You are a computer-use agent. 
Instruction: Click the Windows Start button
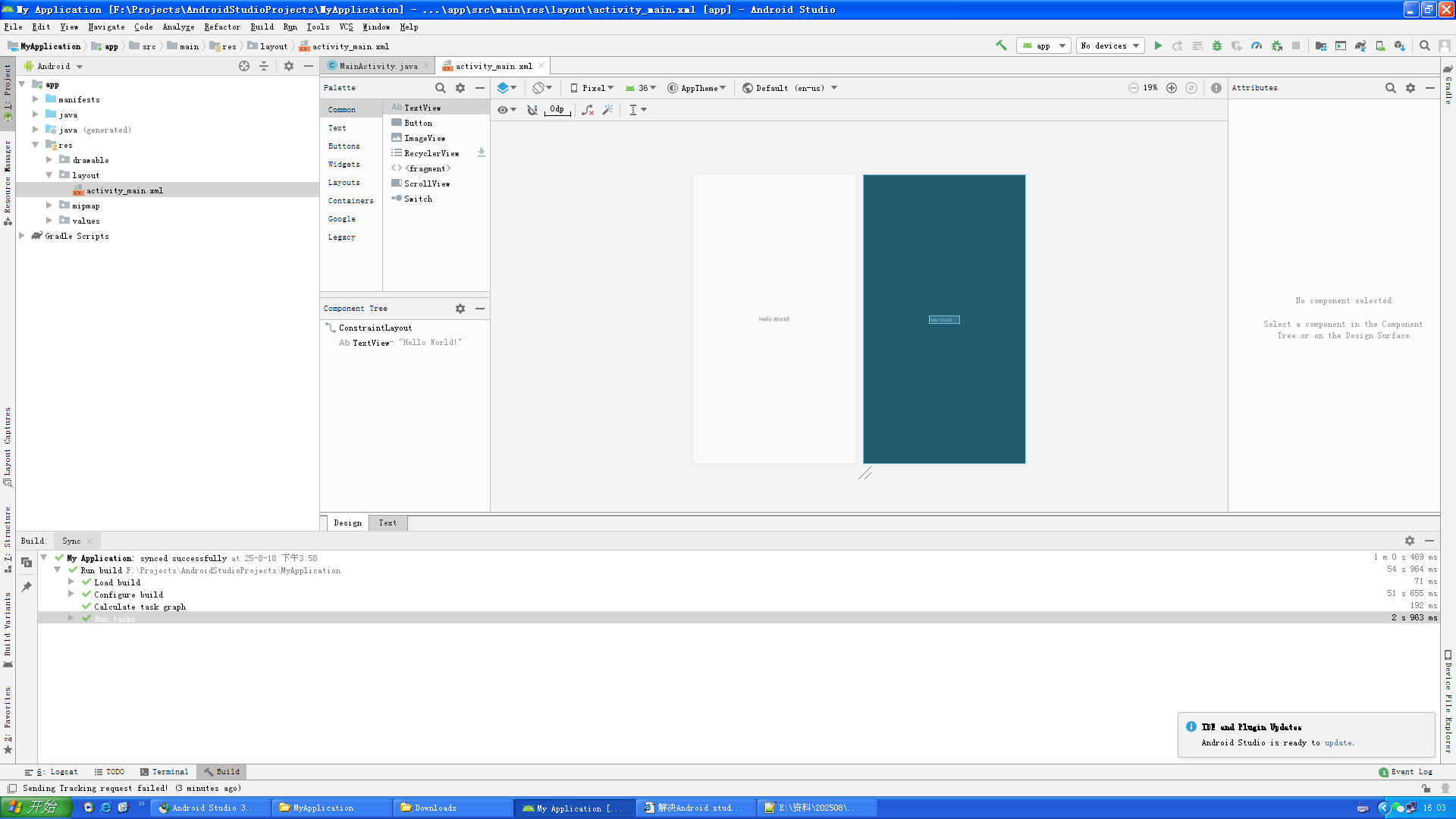pyautogui.click(x=36, y=808)
